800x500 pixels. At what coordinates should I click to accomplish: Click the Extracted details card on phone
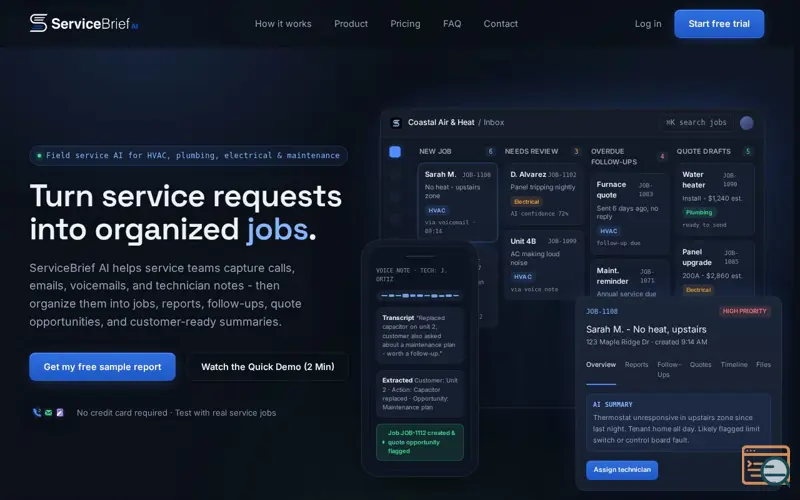point(420,394)
